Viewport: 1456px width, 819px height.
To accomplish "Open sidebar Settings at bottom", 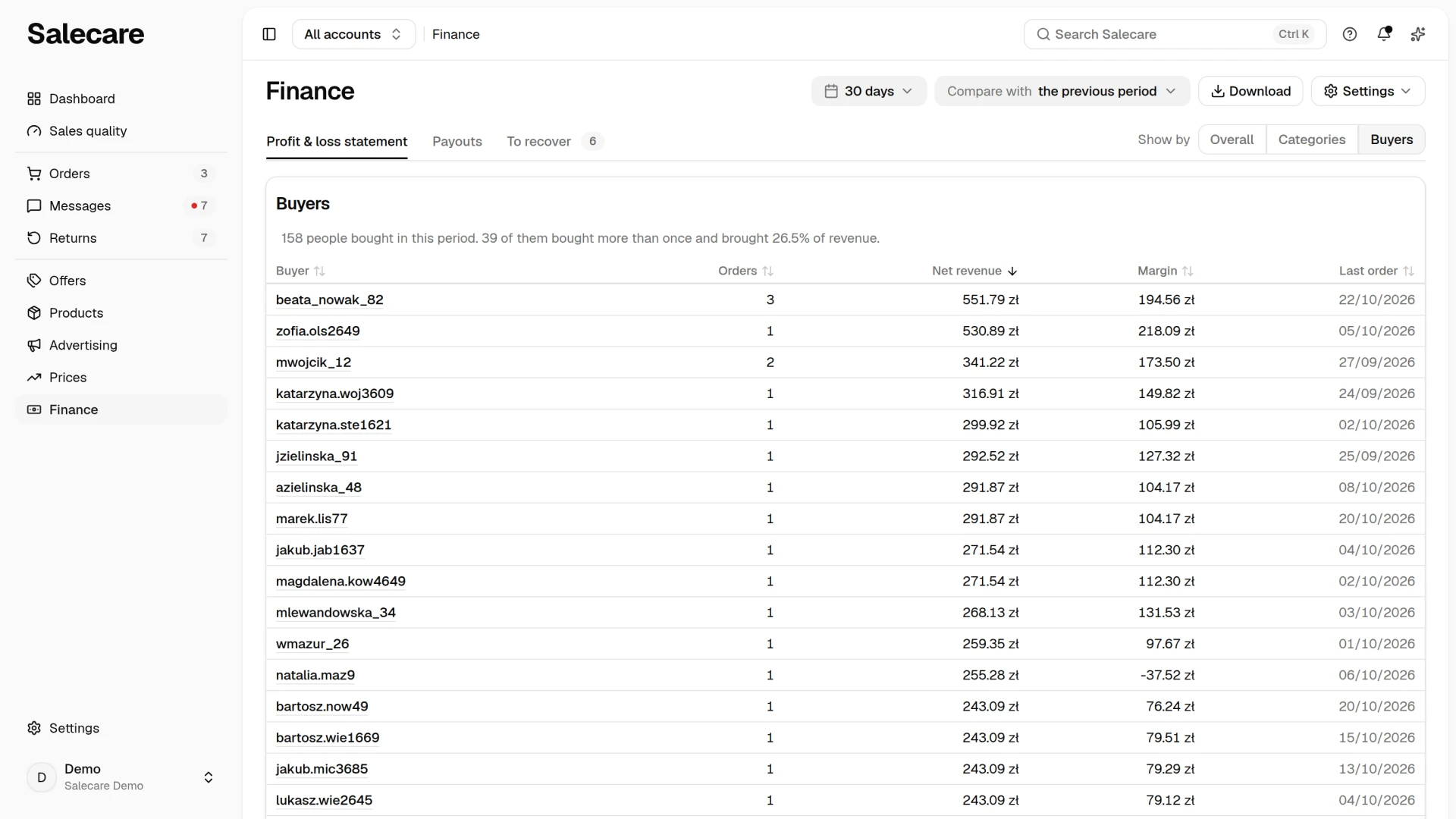I will (x=121, y=728).
